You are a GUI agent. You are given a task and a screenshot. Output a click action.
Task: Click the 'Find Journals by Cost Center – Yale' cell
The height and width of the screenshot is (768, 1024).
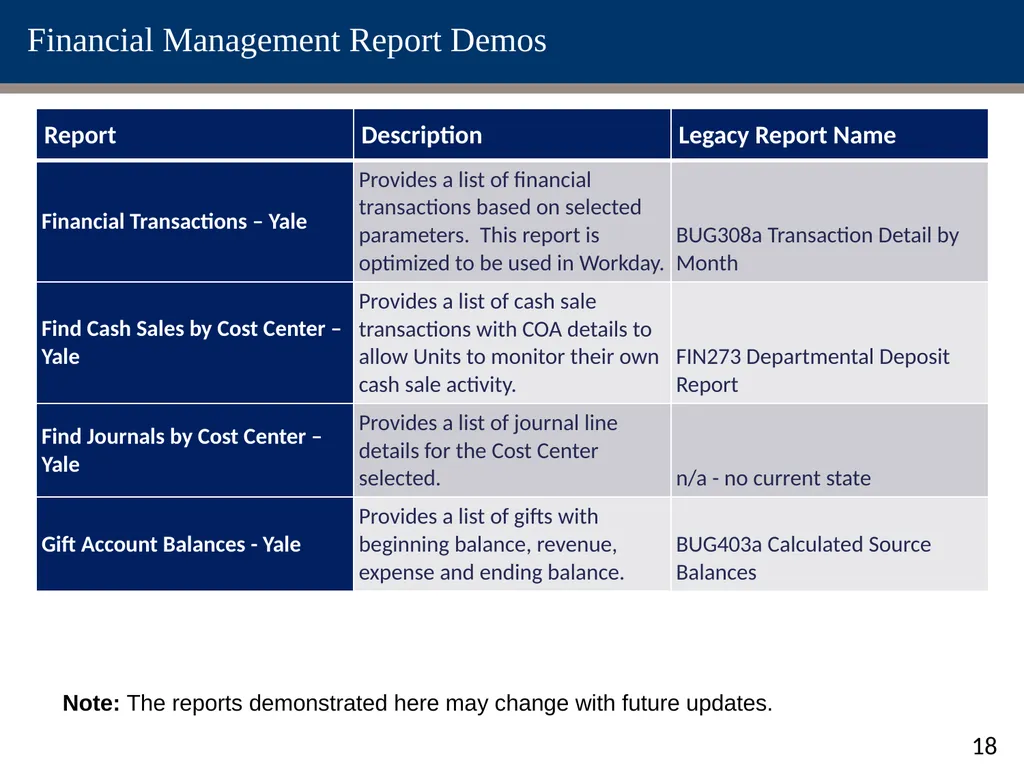tap(195, 451)
